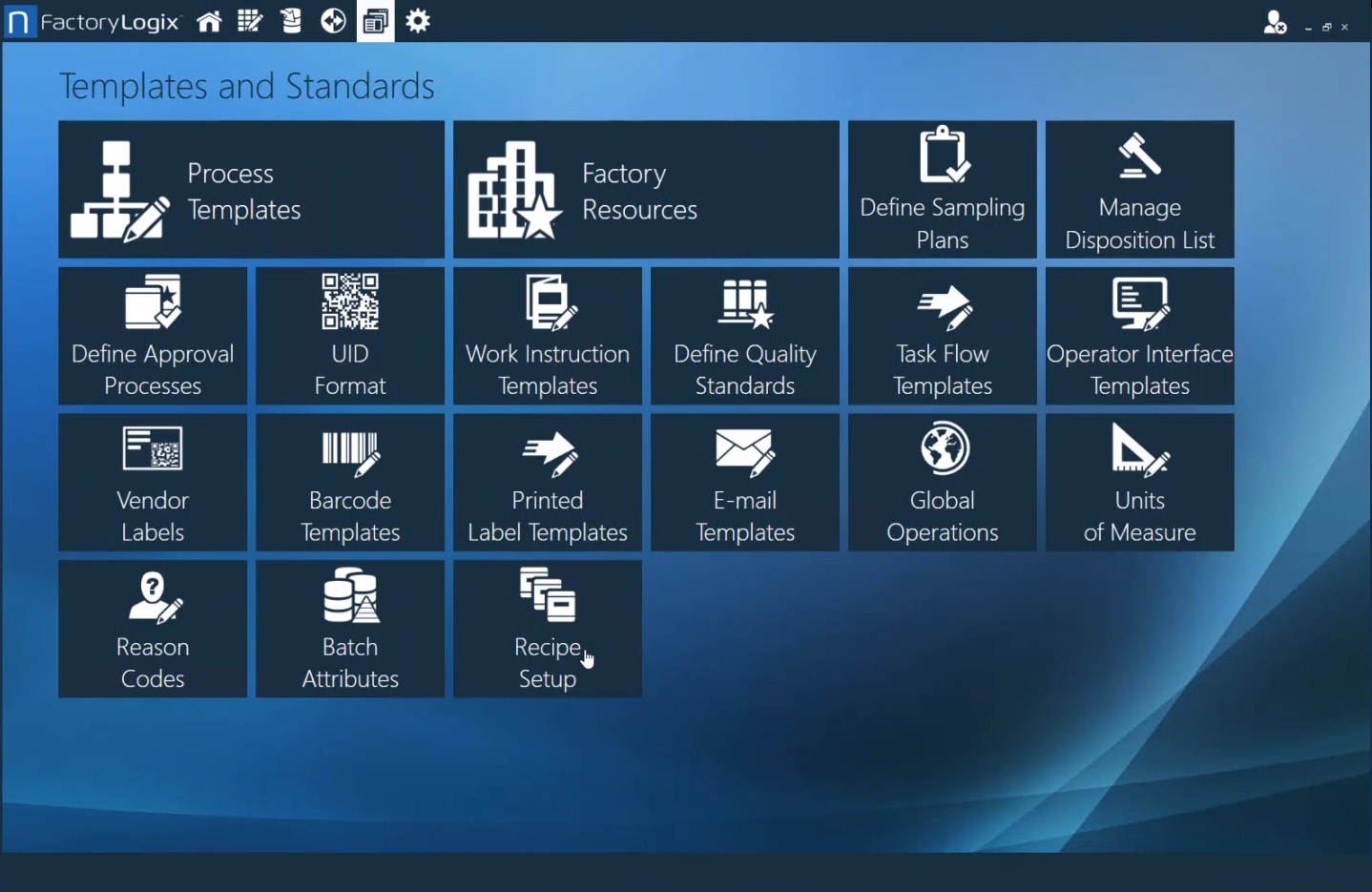Open the settings gear icon in the toolbar
The image size is (1372, 892).
click(x=418, y=21)
